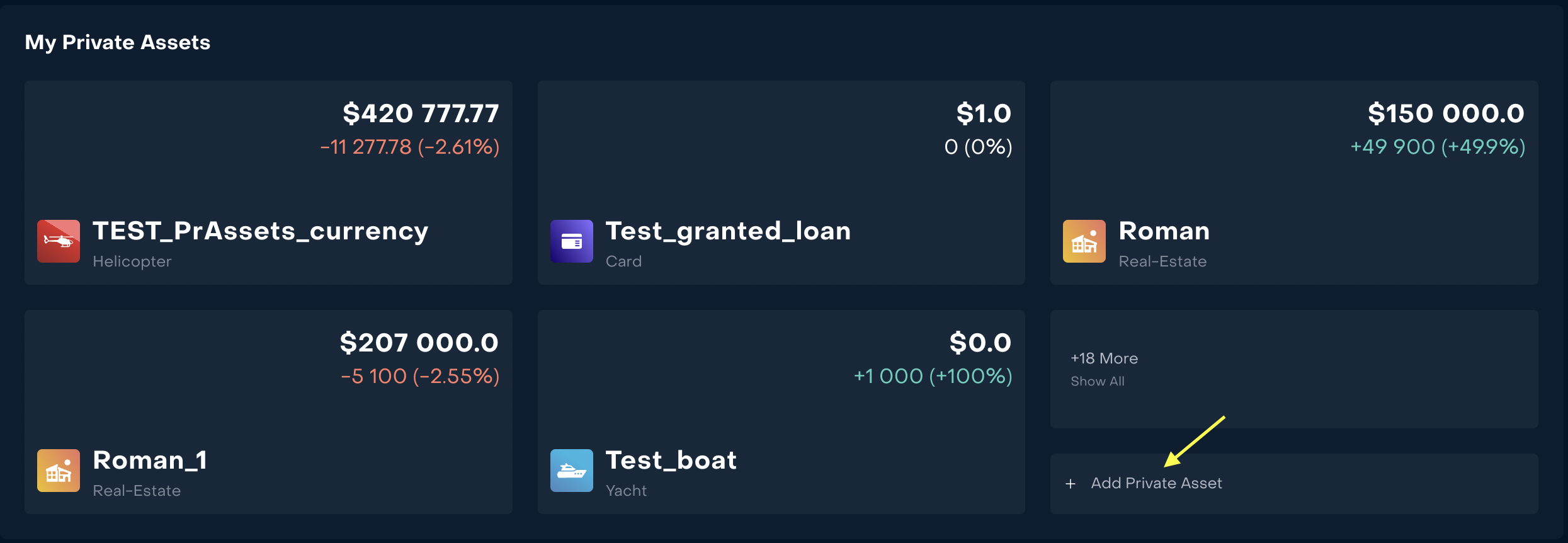This screenshot has height=543, width=1568.
Task: Select the Test_boat yacht title
Action: [671, 460]
